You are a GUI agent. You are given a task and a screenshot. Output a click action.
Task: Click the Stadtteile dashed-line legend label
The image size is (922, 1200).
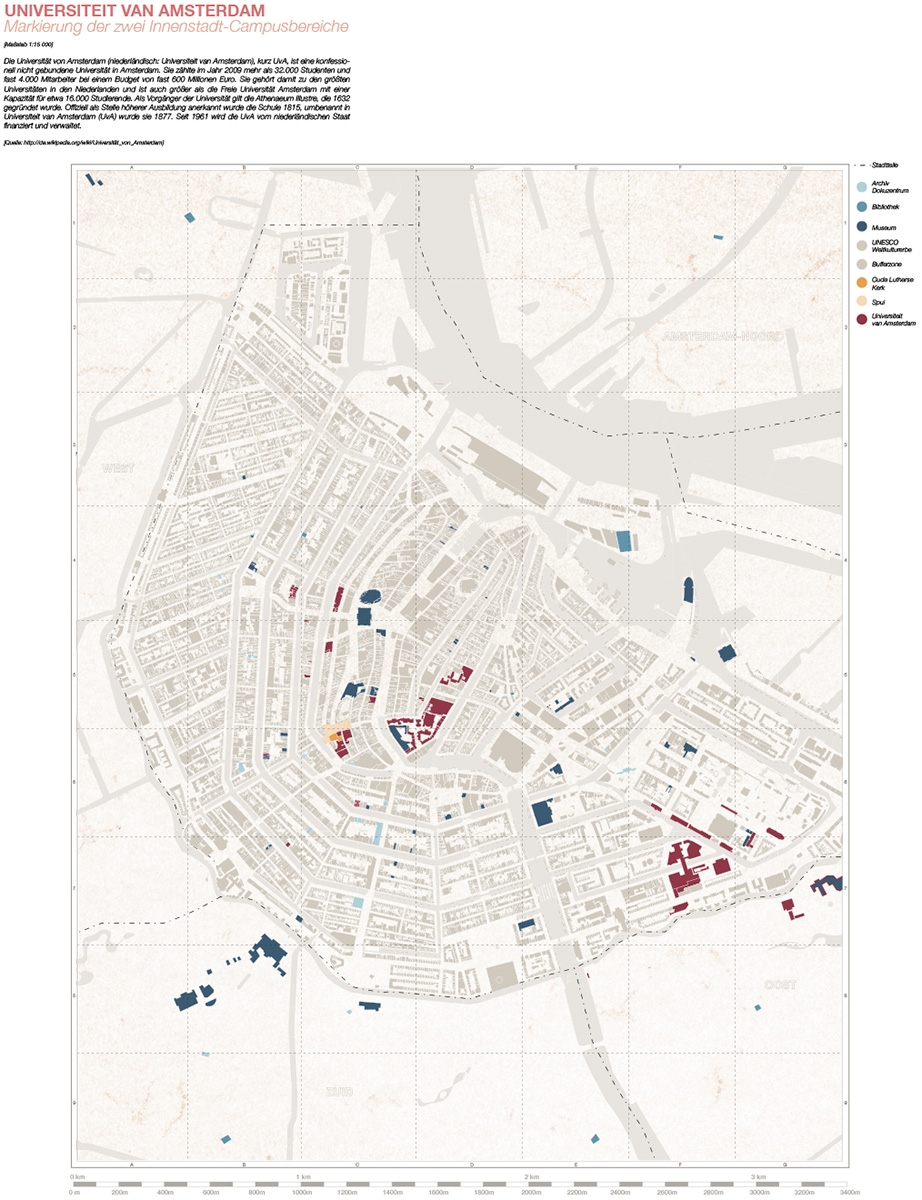coord(884,165)
